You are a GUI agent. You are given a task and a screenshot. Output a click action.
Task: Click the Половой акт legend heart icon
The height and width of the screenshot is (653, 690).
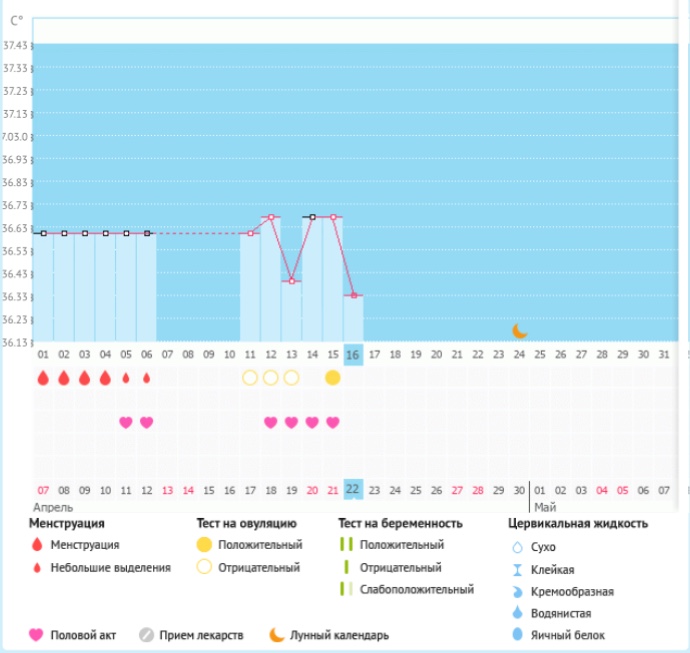[x=37, y=635]
